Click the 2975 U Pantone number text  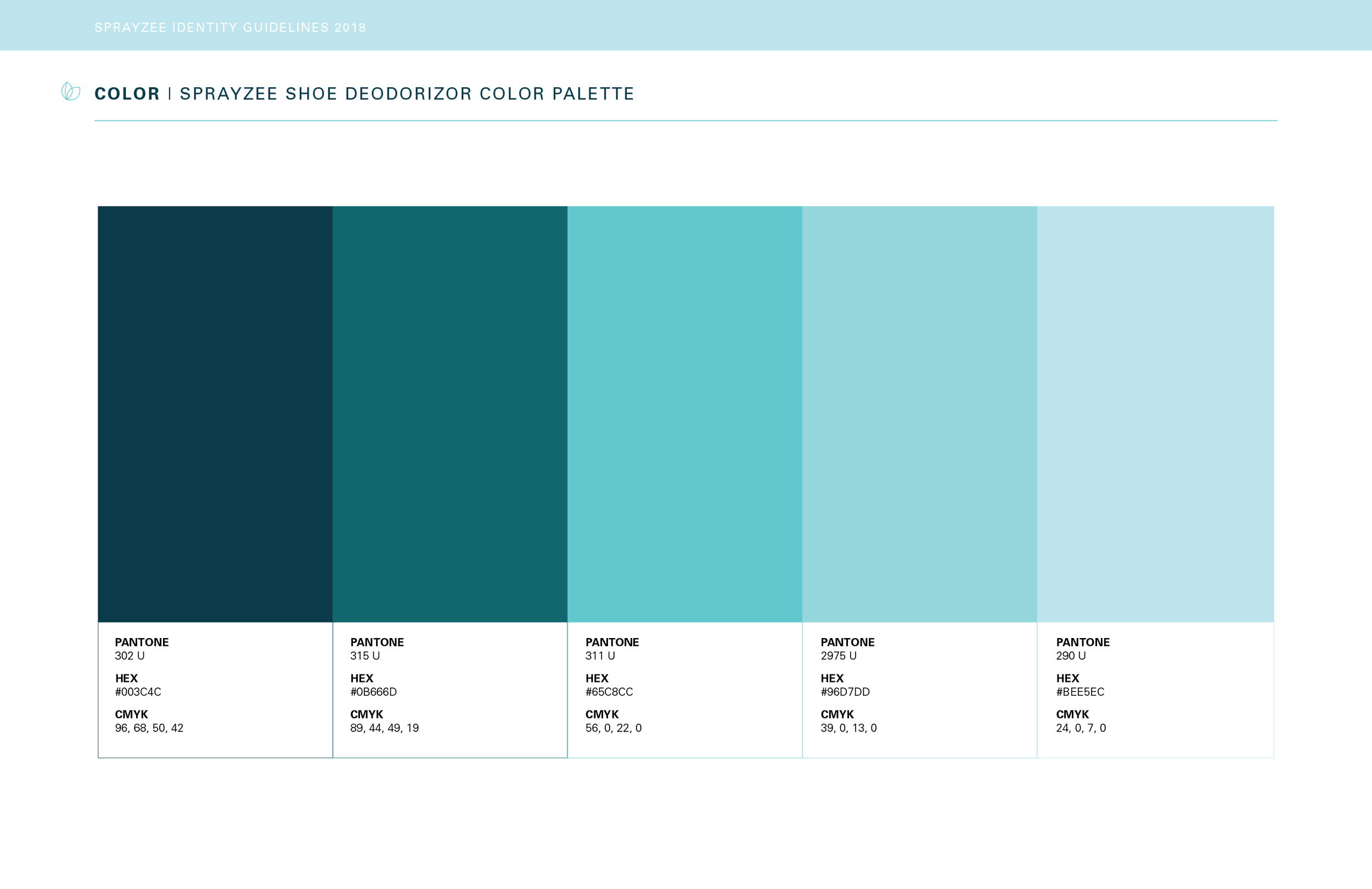pyautogui.click(x=838, y=656)
